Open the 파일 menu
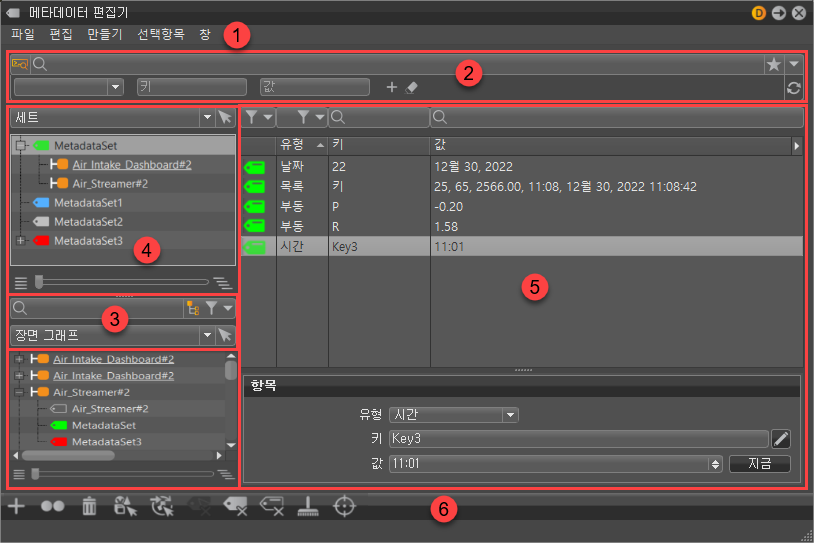814x543 pixels. (x=23, y=35)
